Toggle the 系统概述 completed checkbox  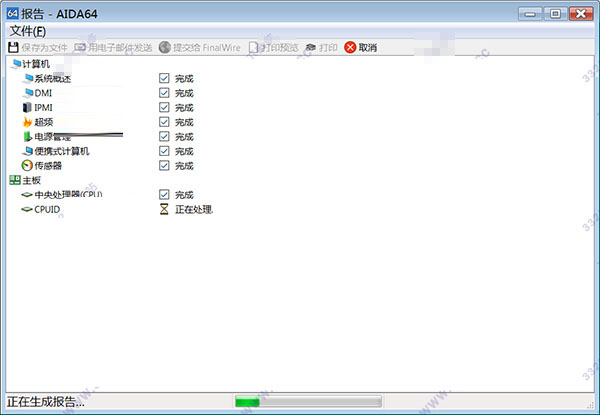pyautogui.click(x=164, y=78)
